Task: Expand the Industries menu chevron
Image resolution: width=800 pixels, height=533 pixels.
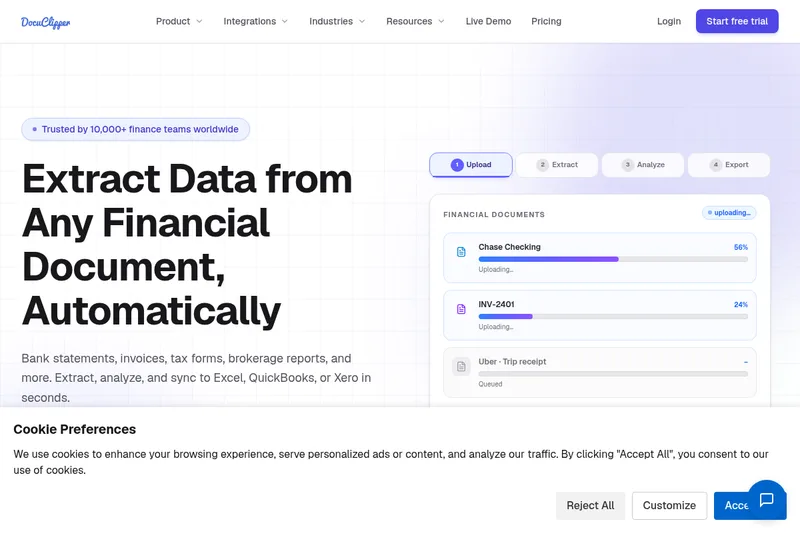Action: 362,21
